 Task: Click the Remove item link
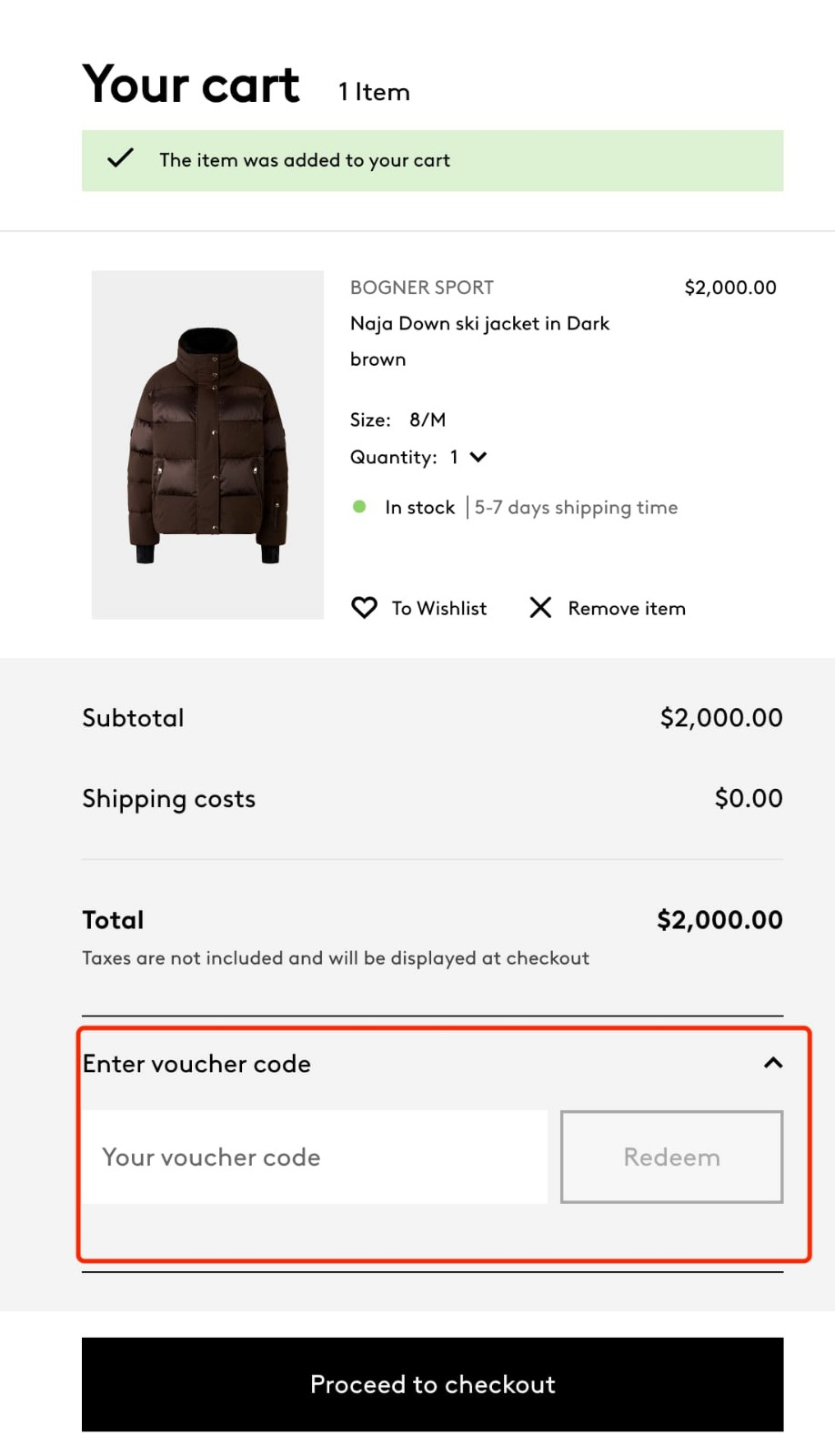tap(626, 608)
